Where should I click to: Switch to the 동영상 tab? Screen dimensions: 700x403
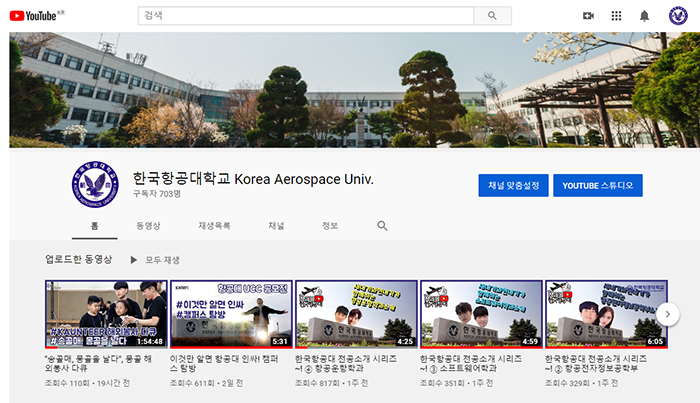click(x=148, y=226)
